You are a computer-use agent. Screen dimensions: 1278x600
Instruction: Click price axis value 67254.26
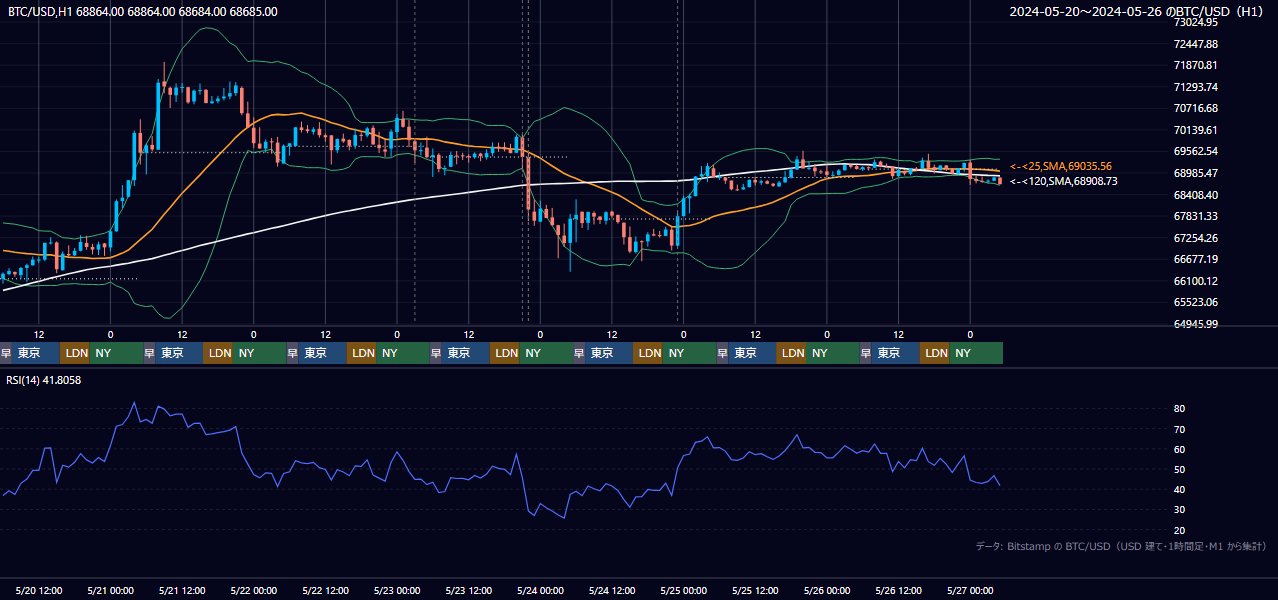click(x=1195, y=238)
